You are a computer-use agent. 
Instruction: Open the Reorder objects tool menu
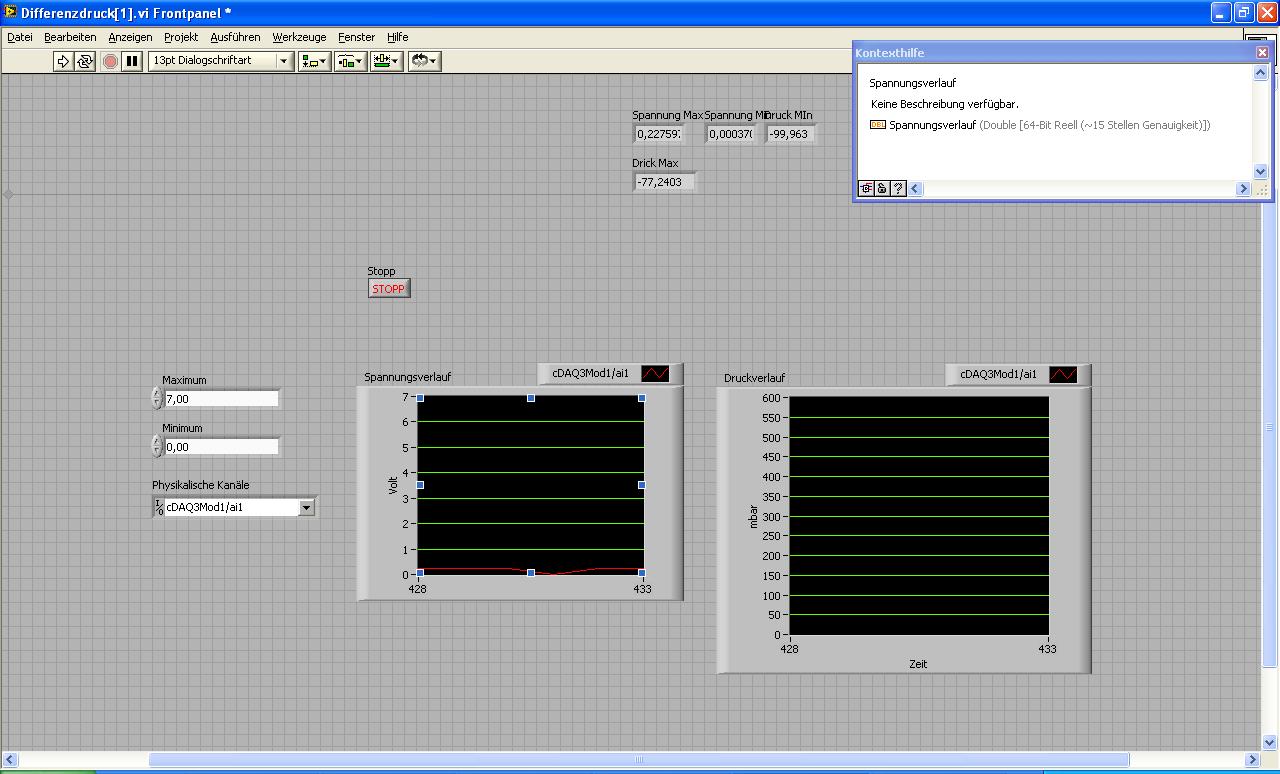coord(424,61)
